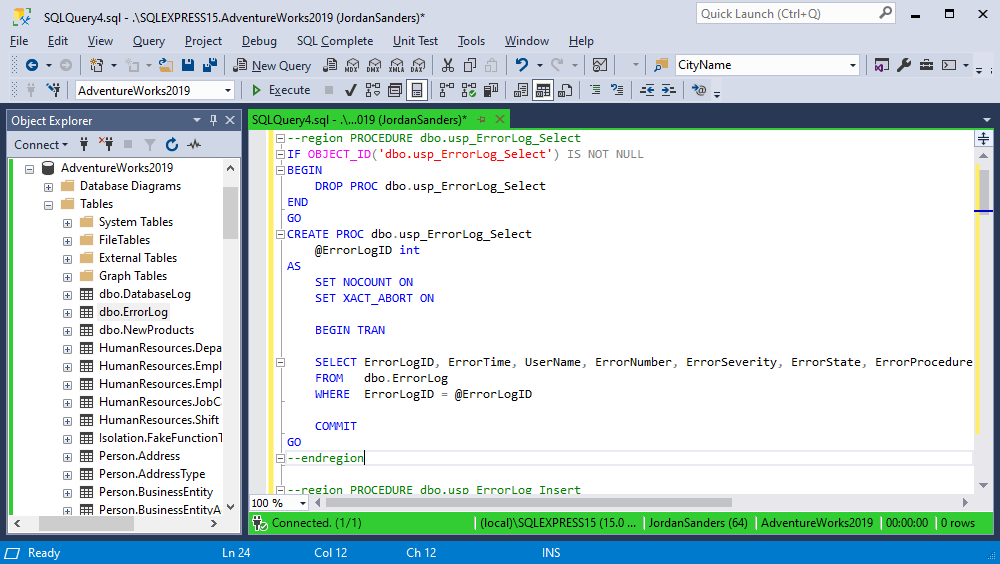Viewport: 1000px width, 564px height.
Task: Save the current query with the disk icon
Action: 188,65
